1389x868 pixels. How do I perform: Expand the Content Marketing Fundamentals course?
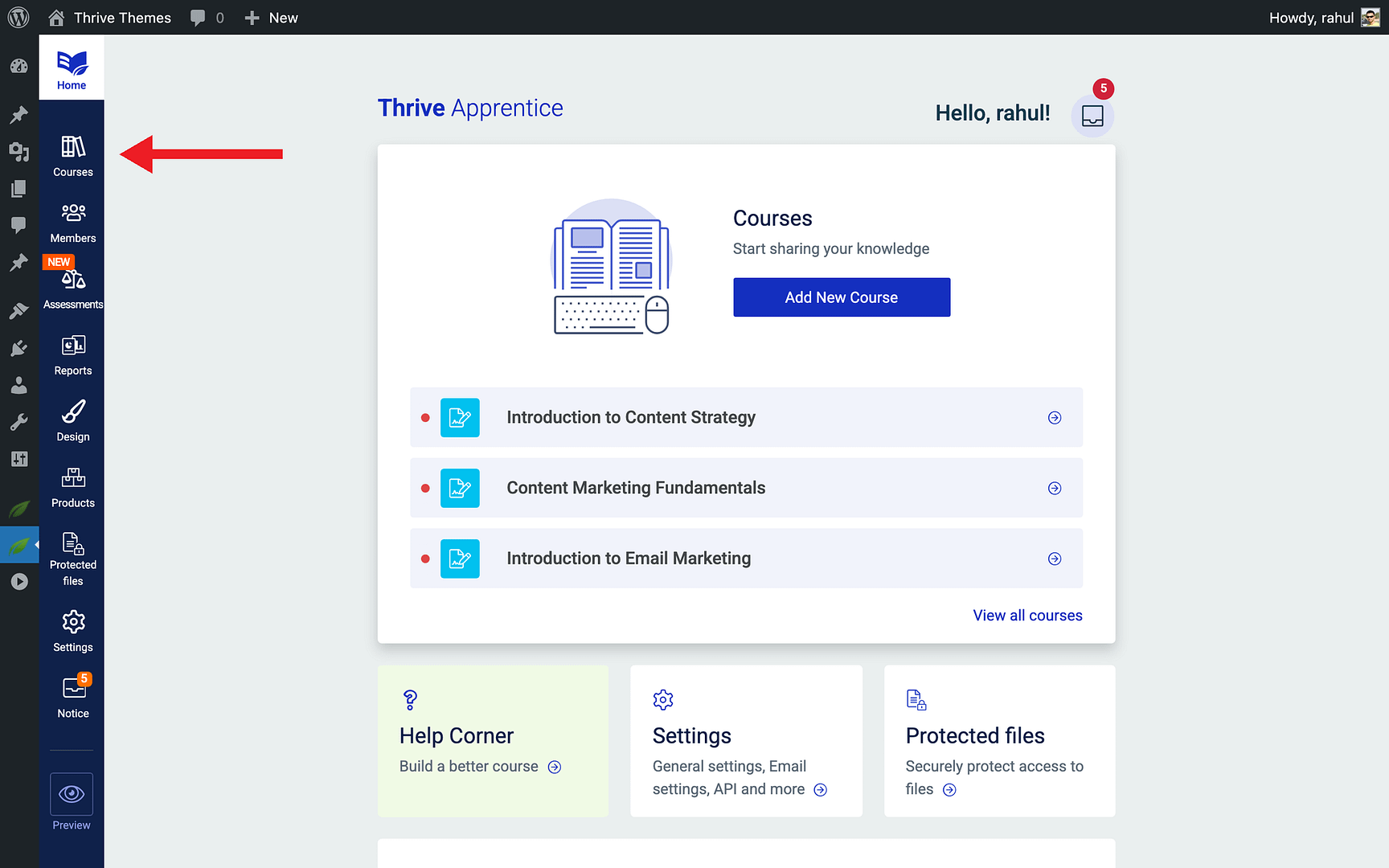(1054, 488)
